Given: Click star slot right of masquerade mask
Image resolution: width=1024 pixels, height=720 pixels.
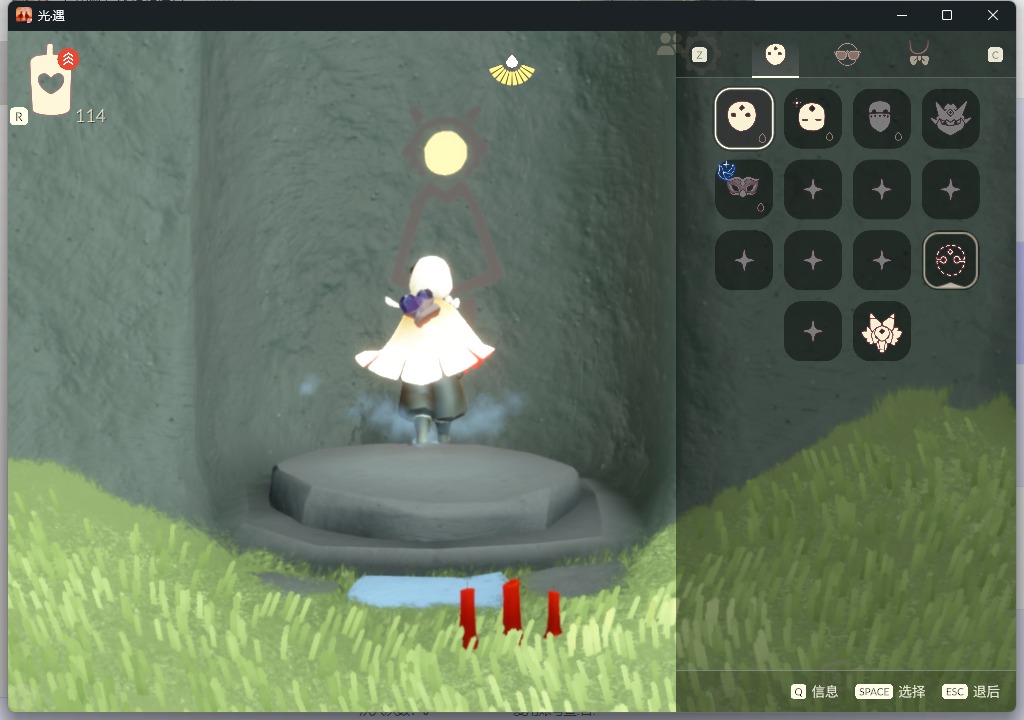Looking at the screenshot, I should 813,189.
